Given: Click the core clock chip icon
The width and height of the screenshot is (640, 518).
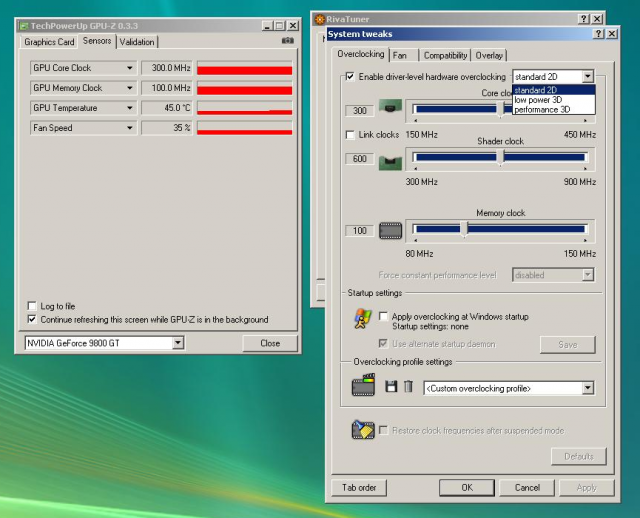Looking at the screenshot, I should coord(390,107).
